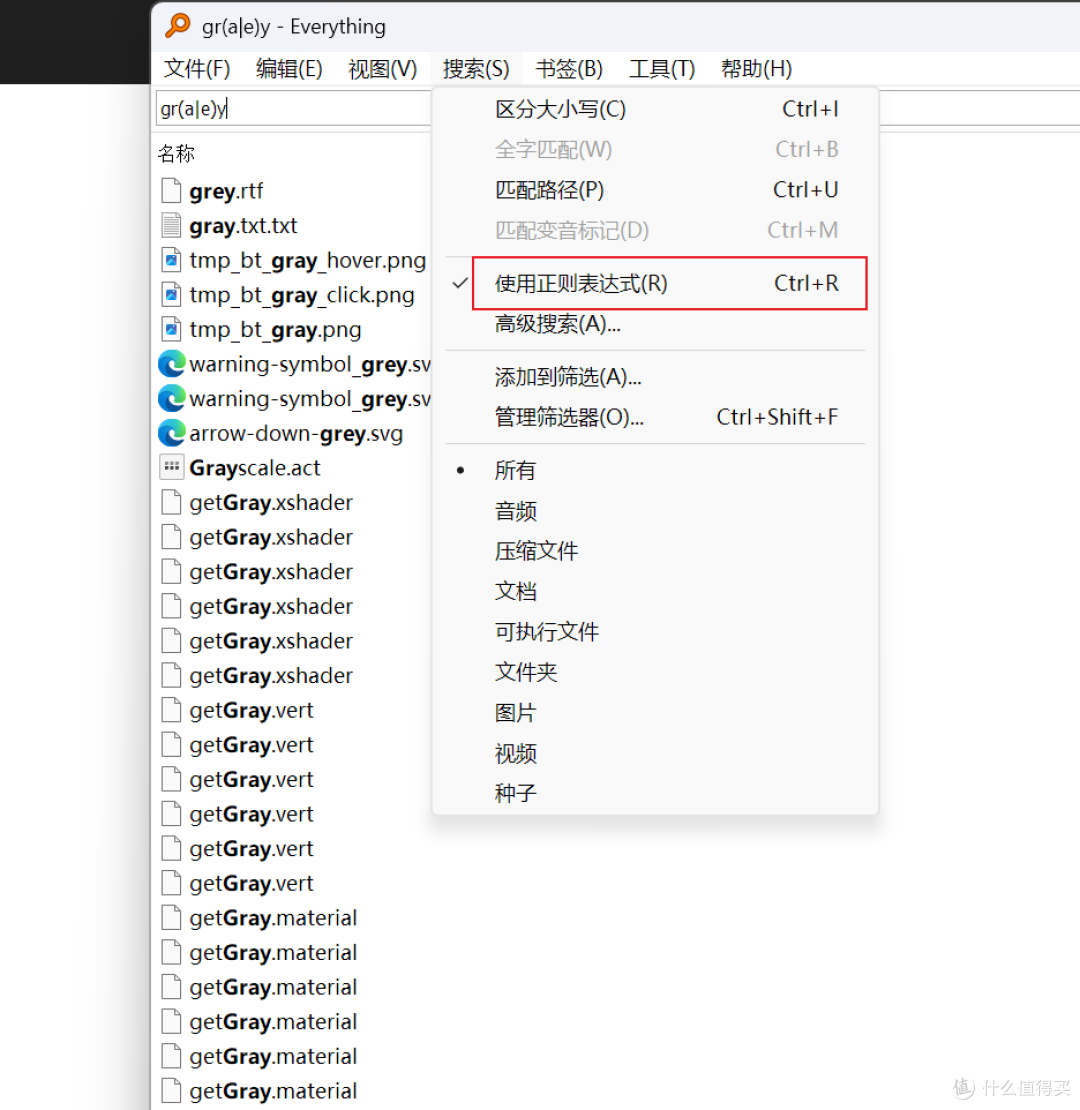Screen dimensions: 1080x1110
Task: Open 管理筛选器(O)... entry
Action: point(655,417)
